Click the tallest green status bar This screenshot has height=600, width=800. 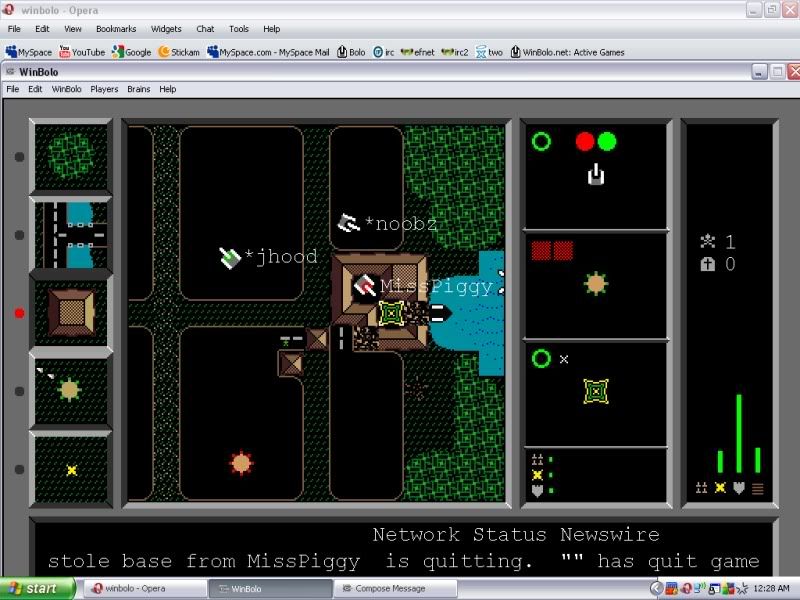click(739, 433)
